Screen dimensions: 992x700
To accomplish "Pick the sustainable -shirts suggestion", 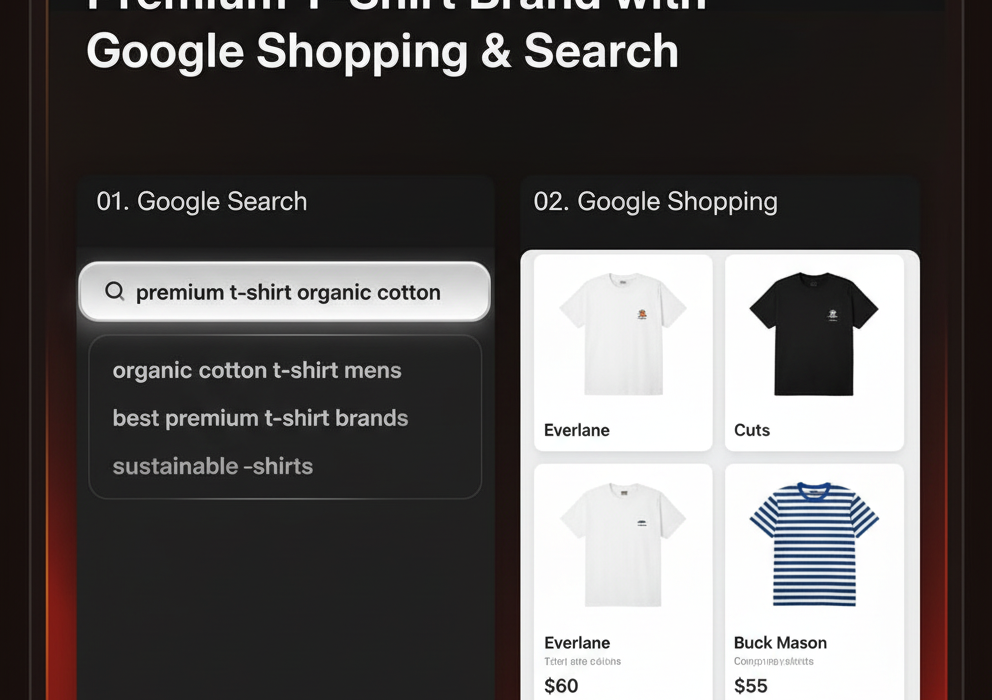I will (213, 466).
